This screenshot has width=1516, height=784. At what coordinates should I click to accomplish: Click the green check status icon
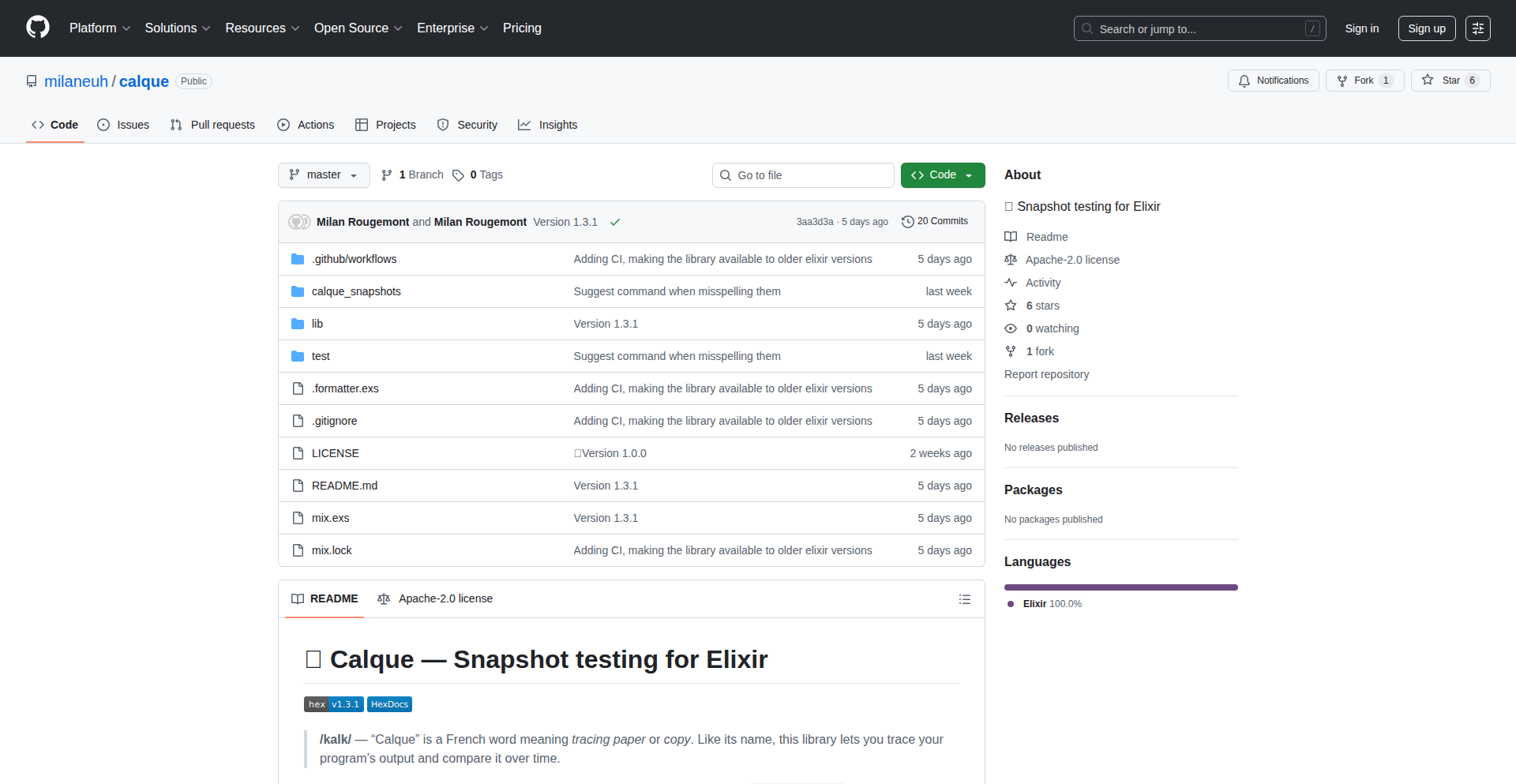coord(615,223)
